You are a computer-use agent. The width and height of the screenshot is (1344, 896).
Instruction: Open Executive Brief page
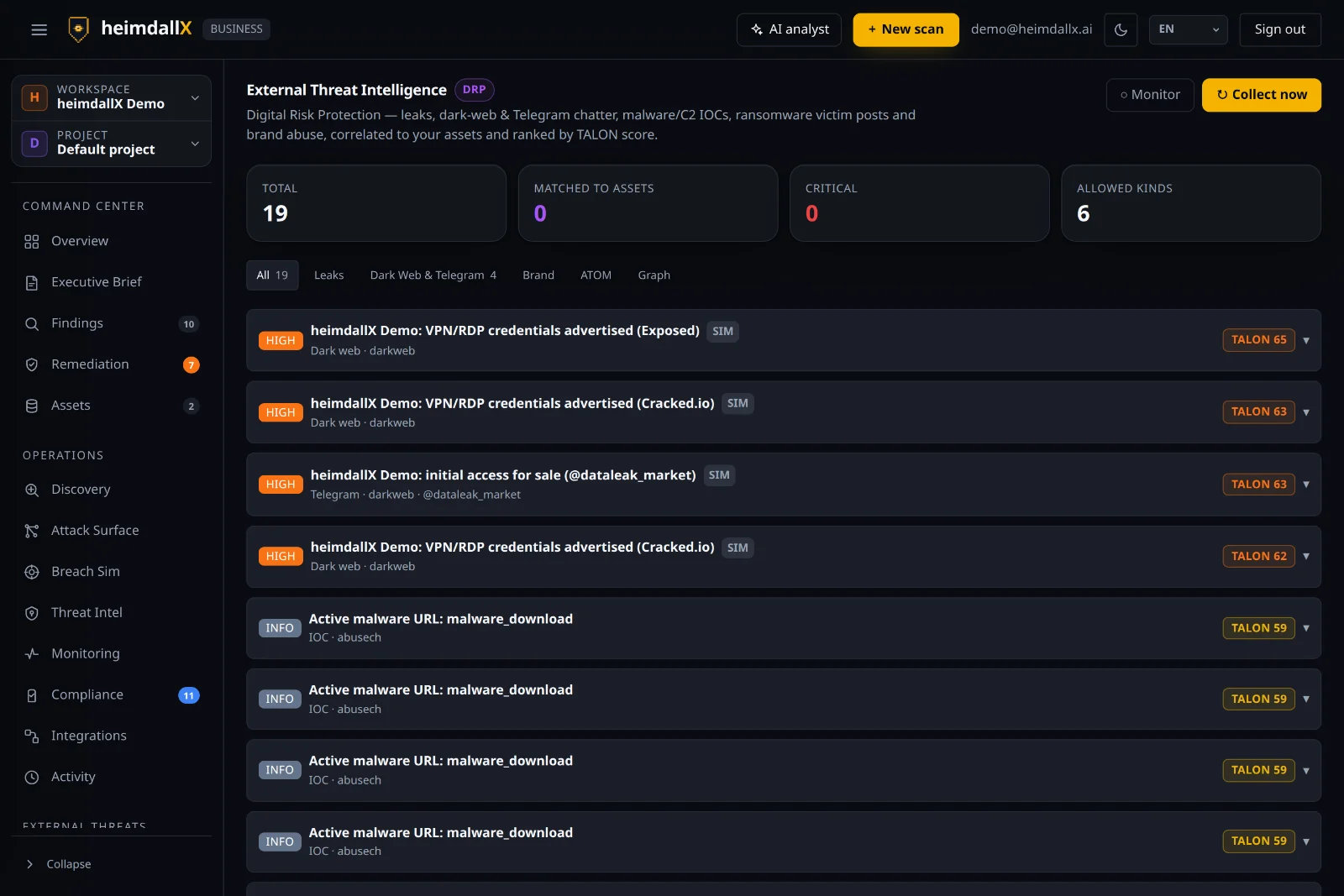[111, 283]
